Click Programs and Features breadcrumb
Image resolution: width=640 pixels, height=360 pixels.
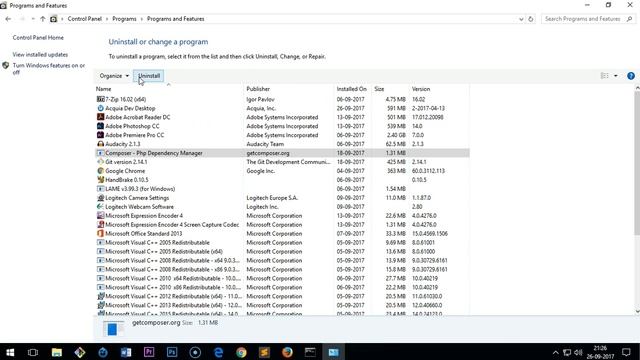click(176, 19)
